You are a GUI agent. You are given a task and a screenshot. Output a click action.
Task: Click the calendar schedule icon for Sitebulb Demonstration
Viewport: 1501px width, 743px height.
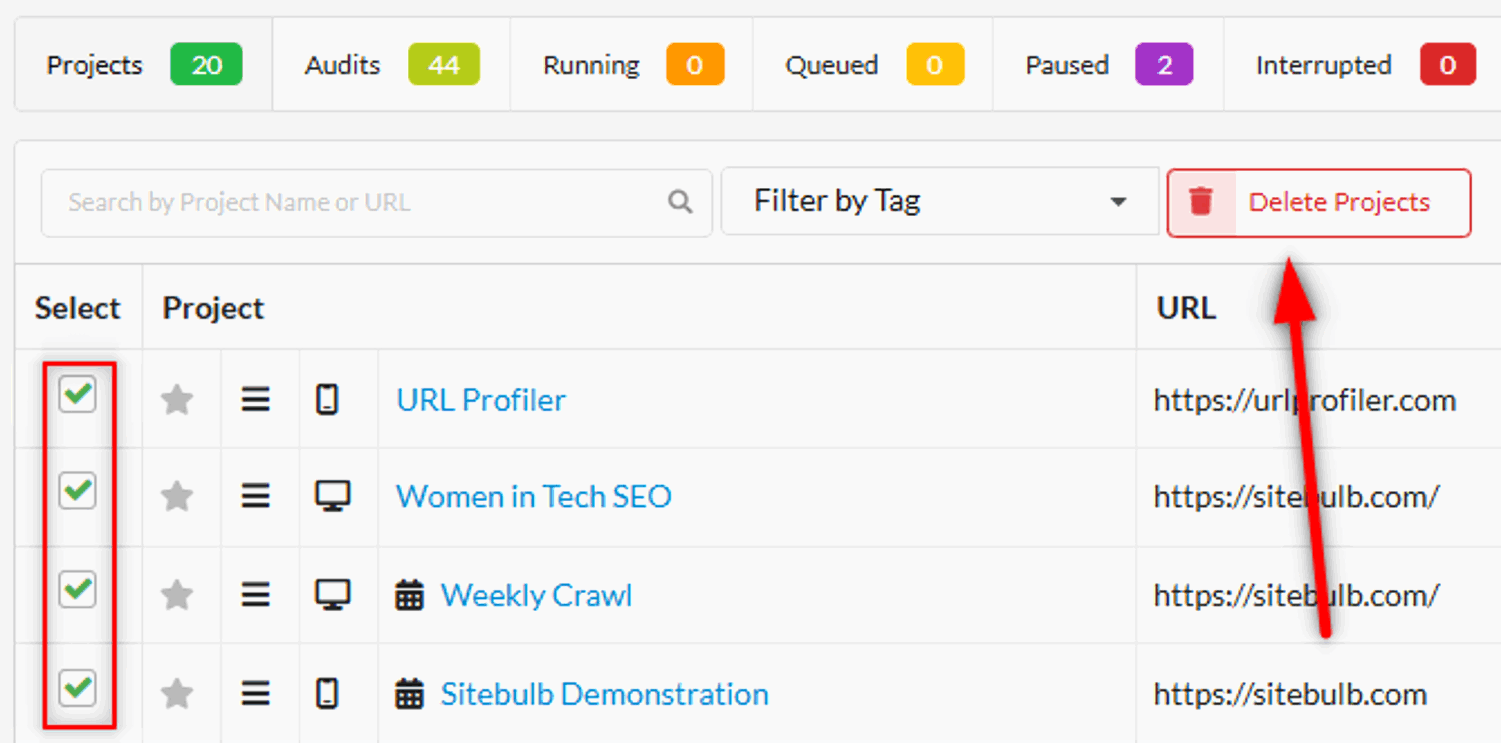[x=409, y=693]
